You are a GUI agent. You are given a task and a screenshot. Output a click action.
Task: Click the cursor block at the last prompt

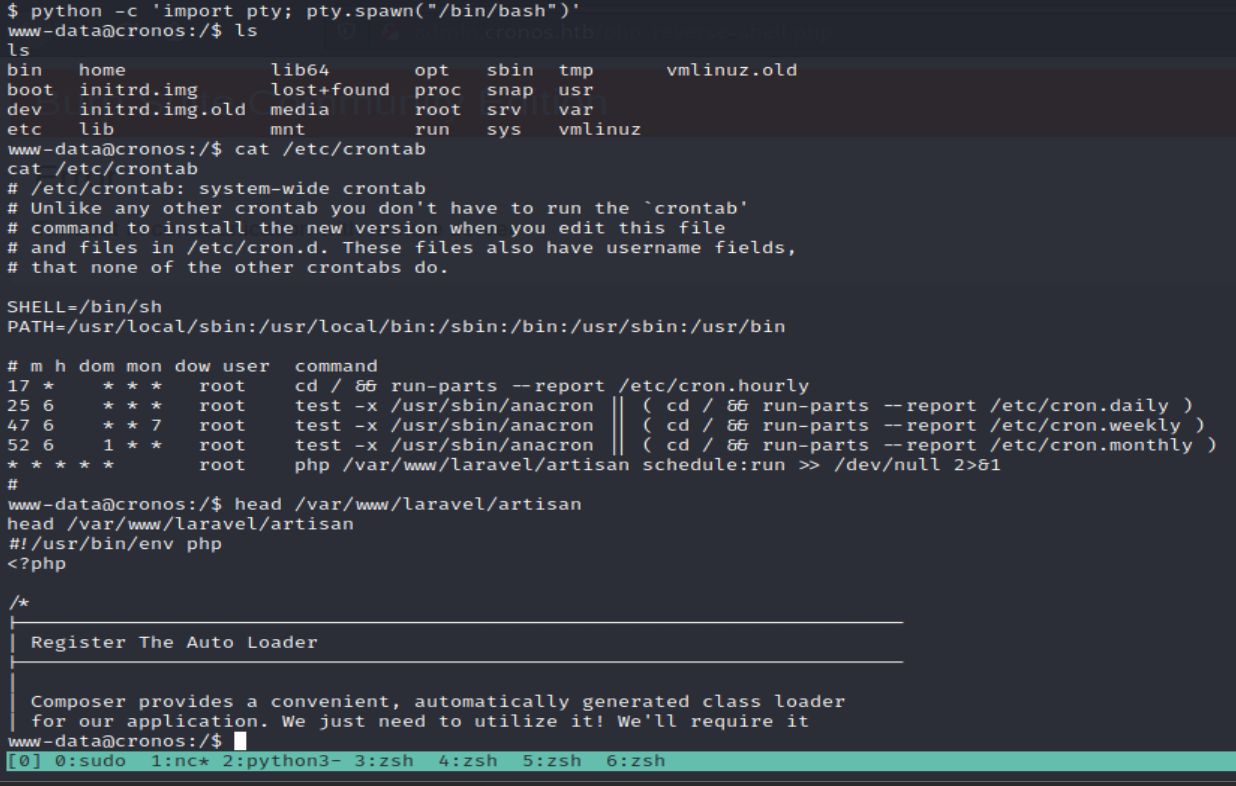tap(240, 741)
